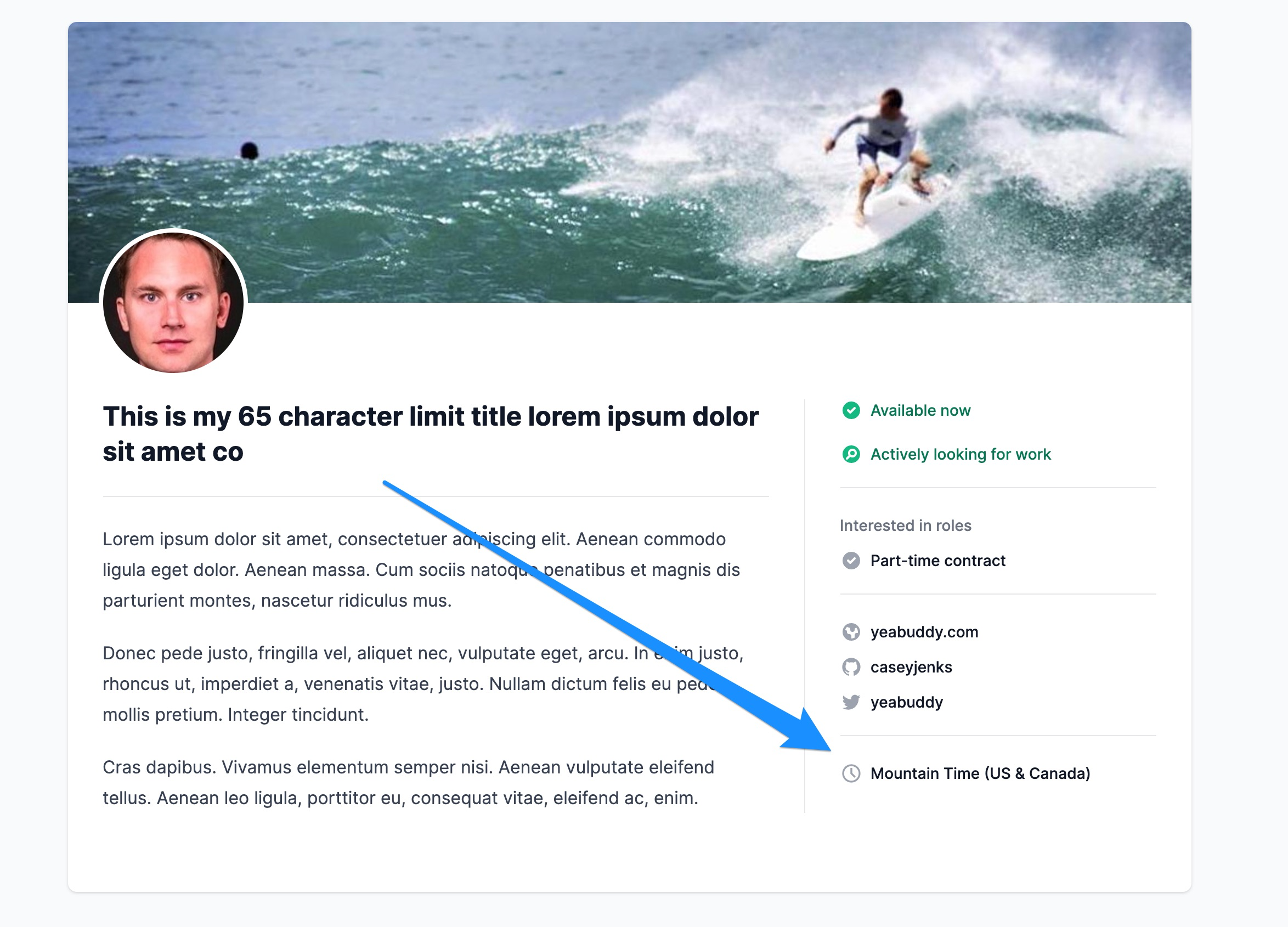Click the Twitter bird icon
The height and width of the screenshot is (927, 1288).
point(851,702)
